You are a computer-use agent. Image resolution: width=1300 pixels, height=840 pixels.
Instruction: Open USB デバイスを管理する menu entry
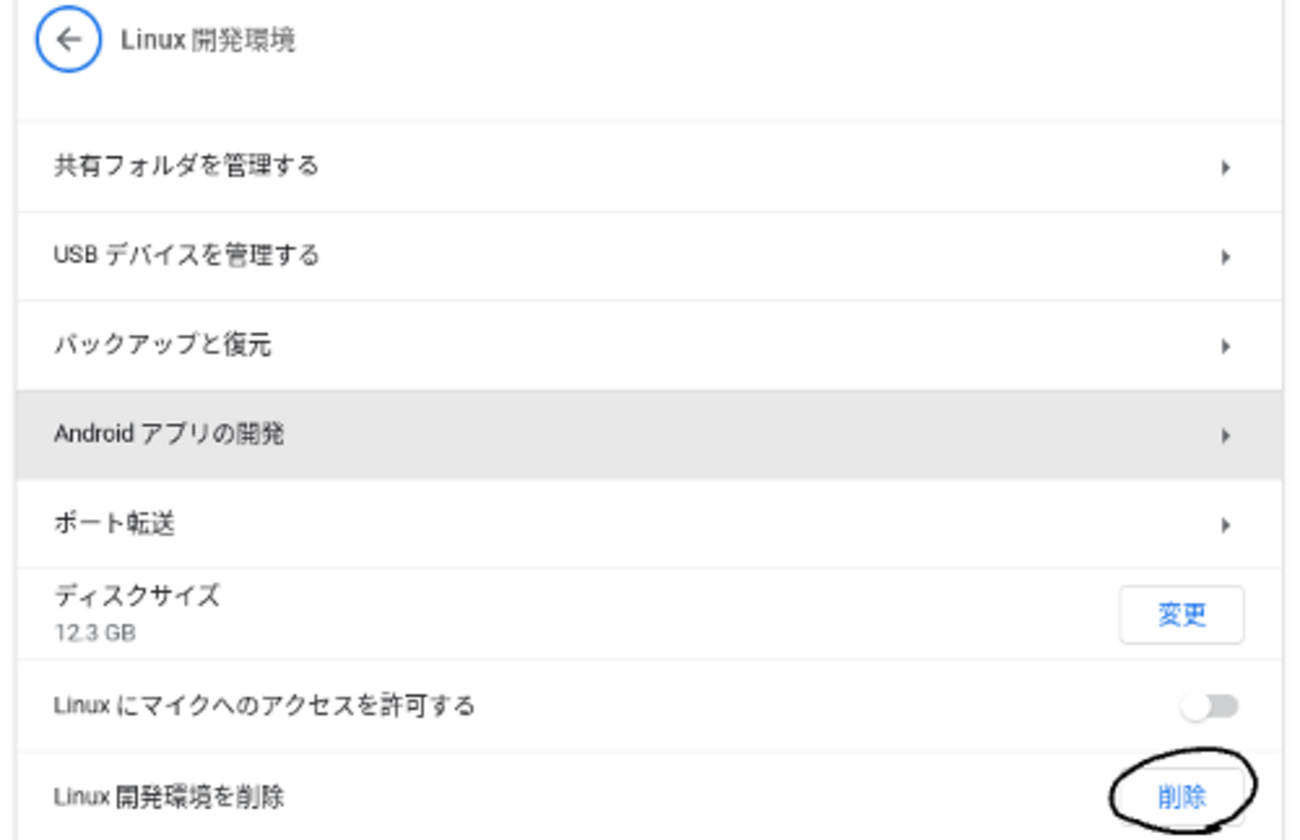(x=186, y=255)
